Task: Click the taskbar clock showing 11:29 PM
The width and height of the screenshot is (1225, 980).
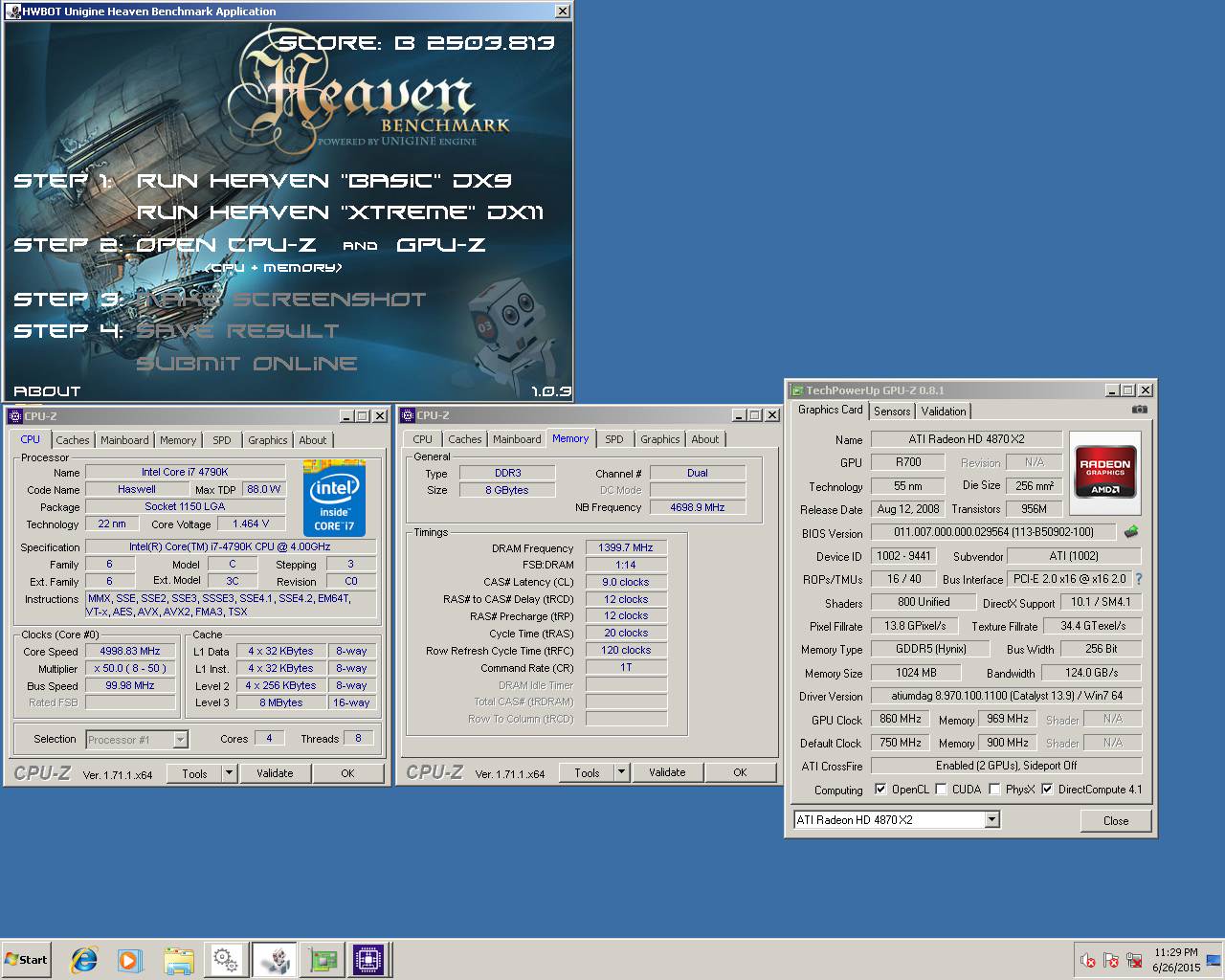Action: click(x=1176, y=960)
